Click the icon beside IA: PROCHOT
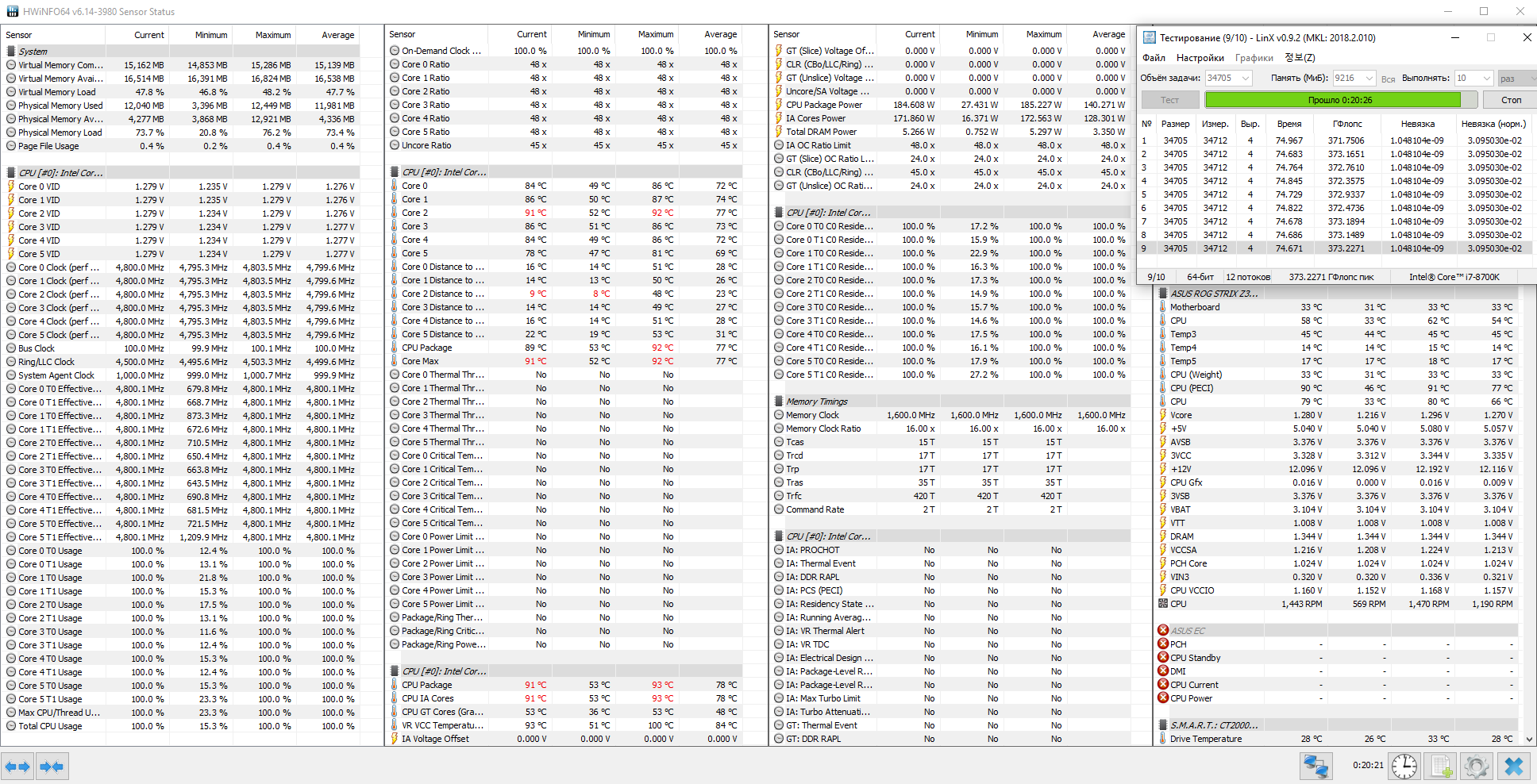1537x784 pixels. pos(779,550)
